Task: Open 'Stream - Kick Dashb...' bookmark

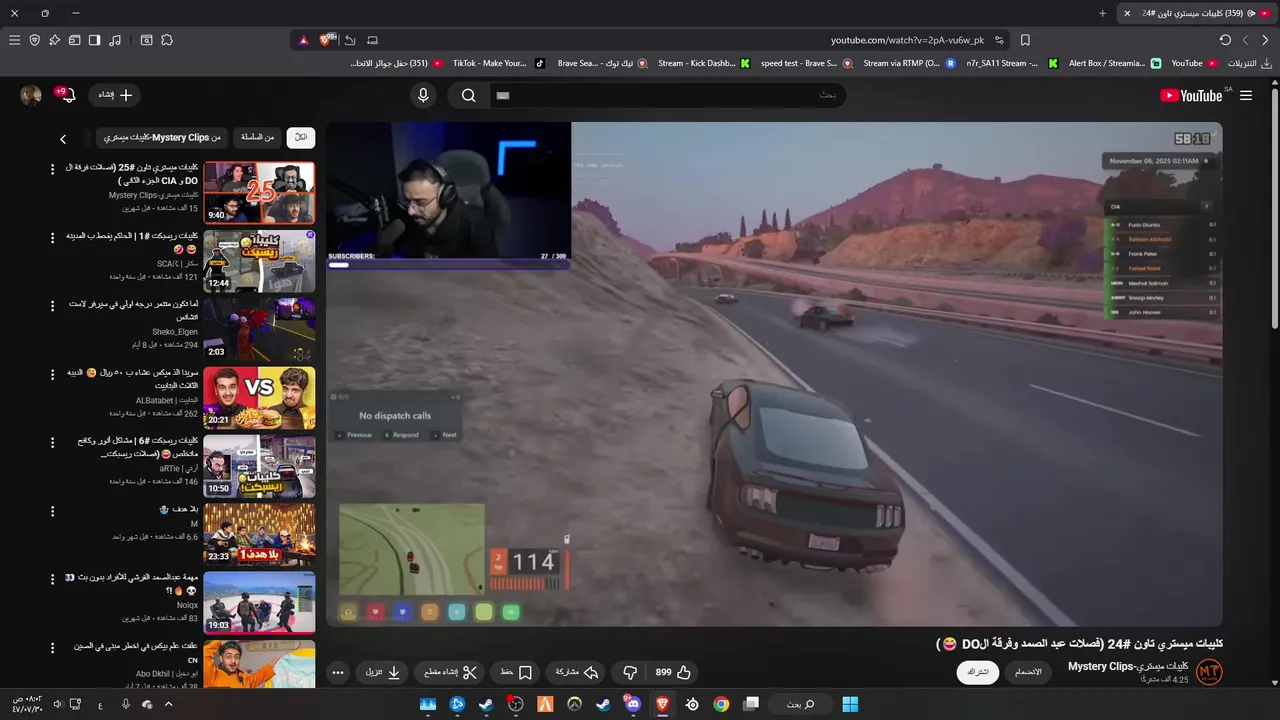Action: click(x=703, y=63)
